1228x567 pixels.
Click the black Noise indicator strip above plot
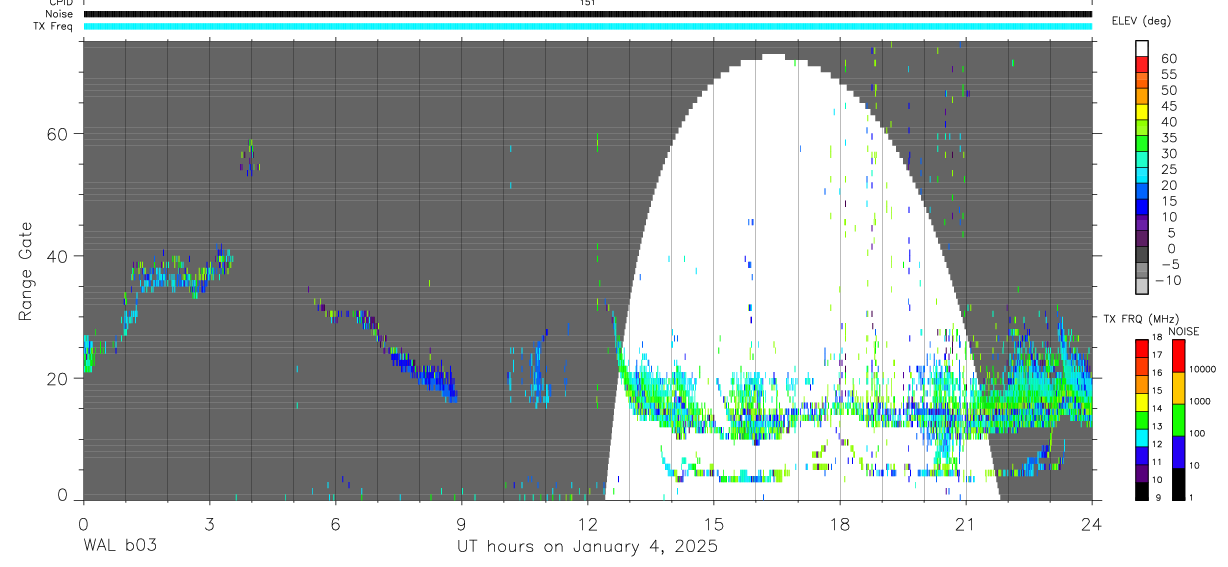click(x=587, y=14)
